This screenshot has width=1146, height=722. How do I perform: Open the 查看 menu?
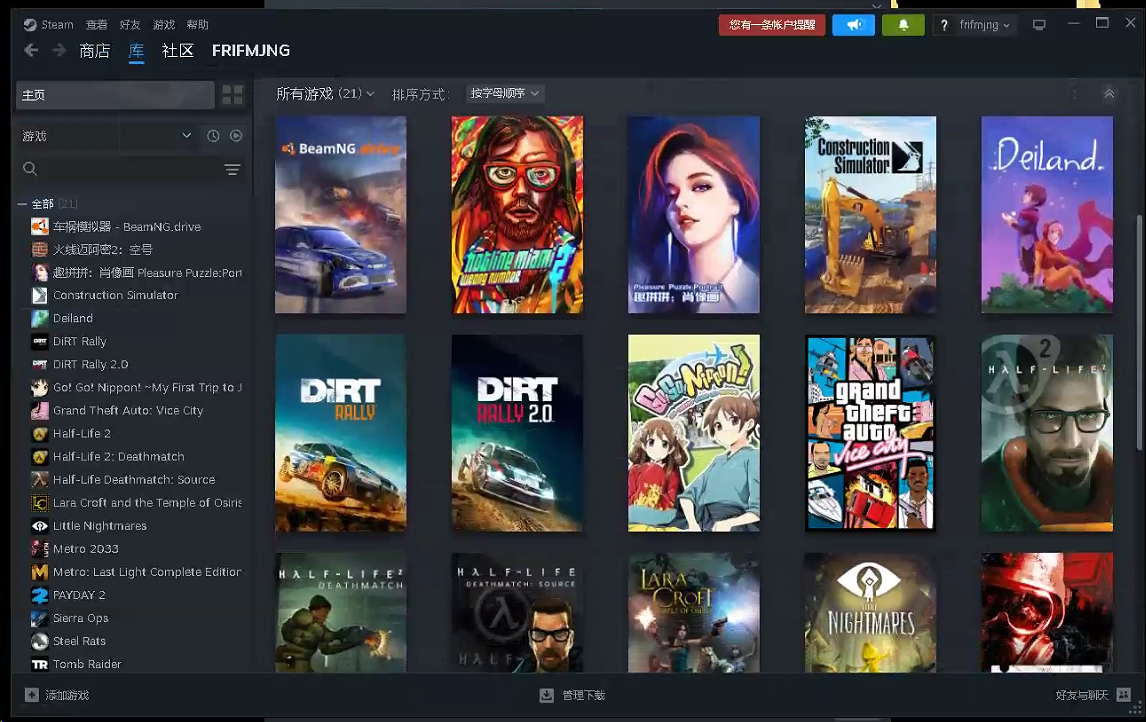(96, 25)
